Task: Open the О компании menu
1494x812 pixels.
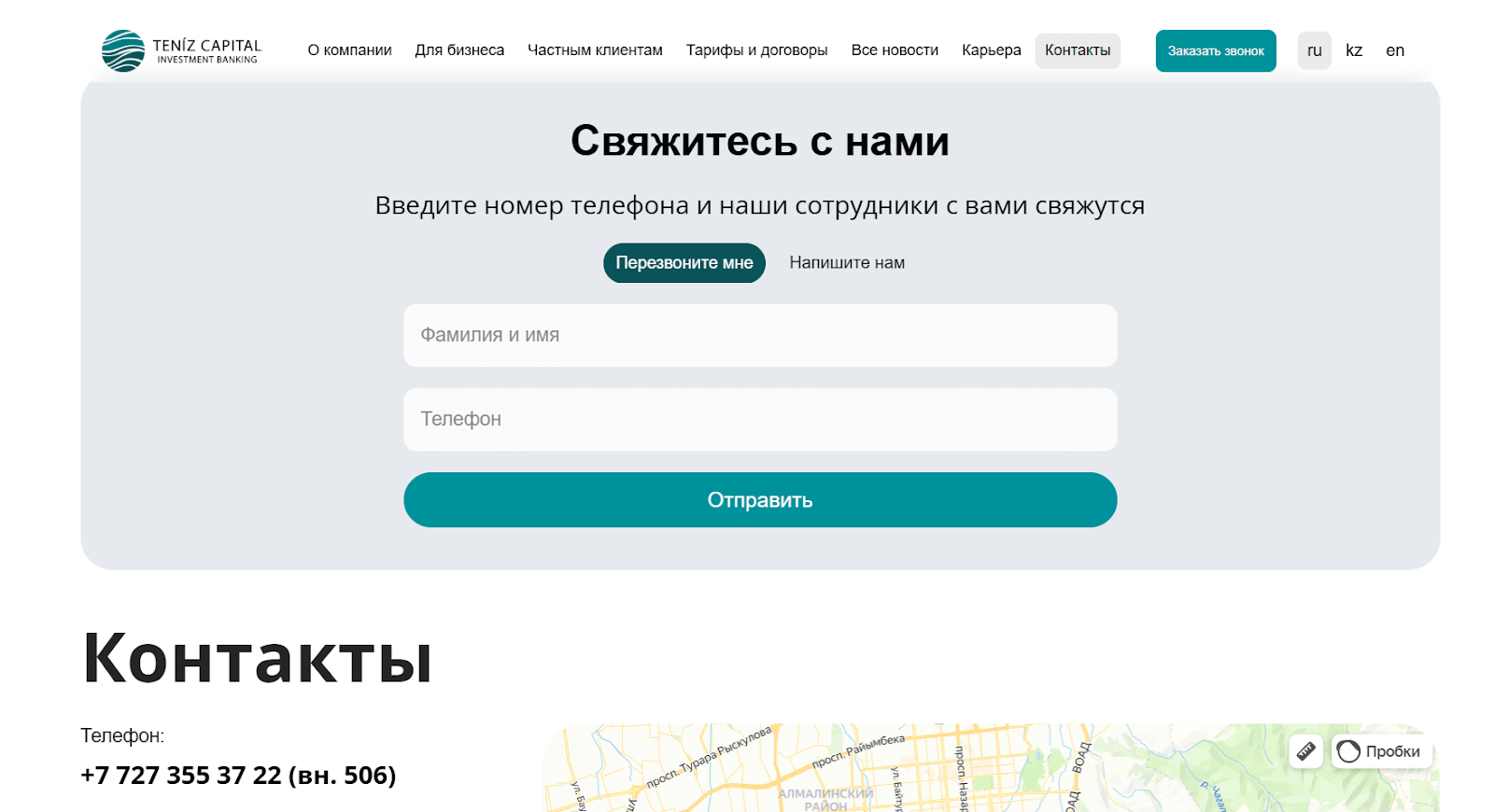Action: (x=349, y=50)
